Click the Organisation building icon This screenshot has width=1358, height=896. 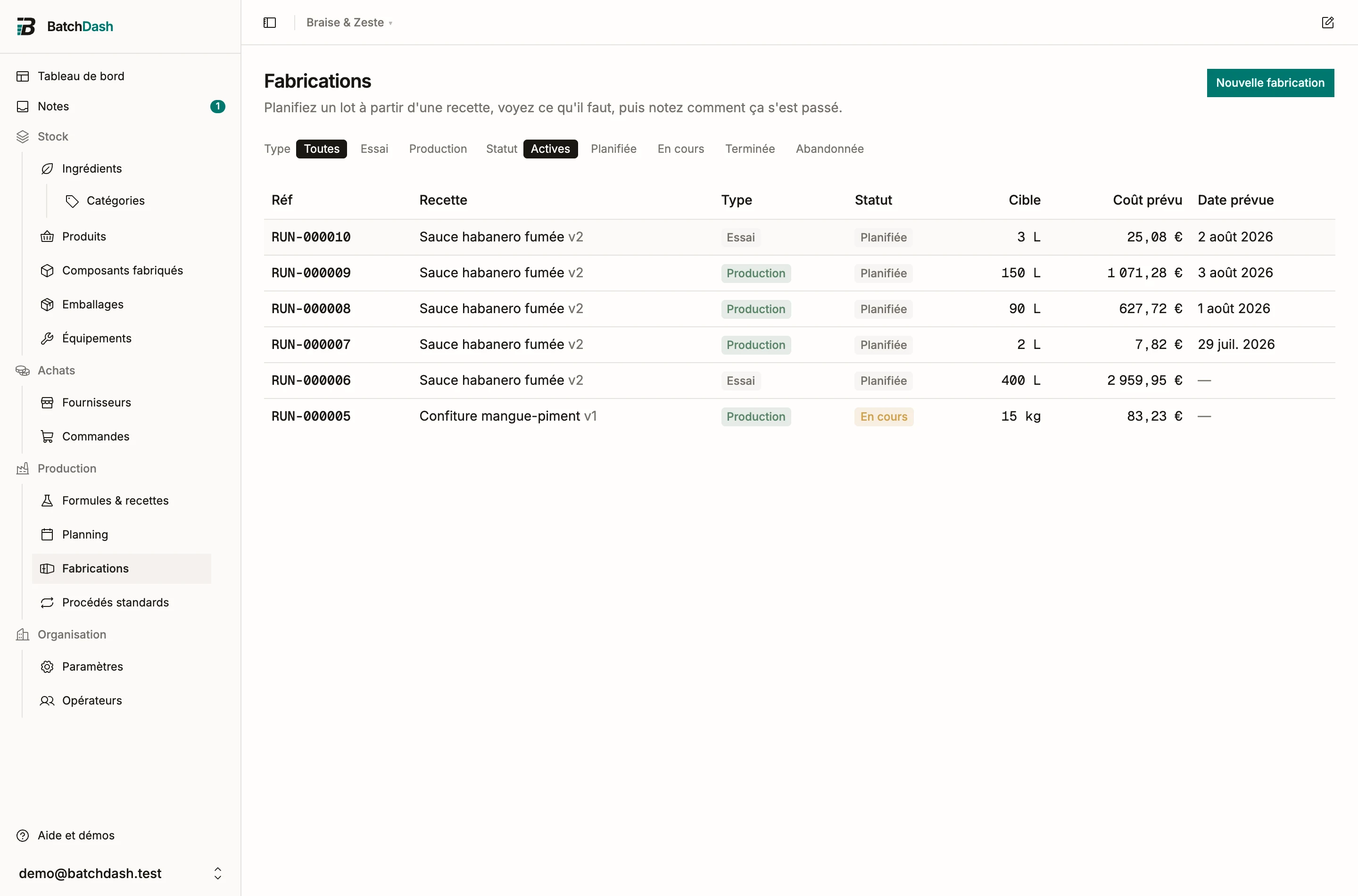(x=23, y=634)
